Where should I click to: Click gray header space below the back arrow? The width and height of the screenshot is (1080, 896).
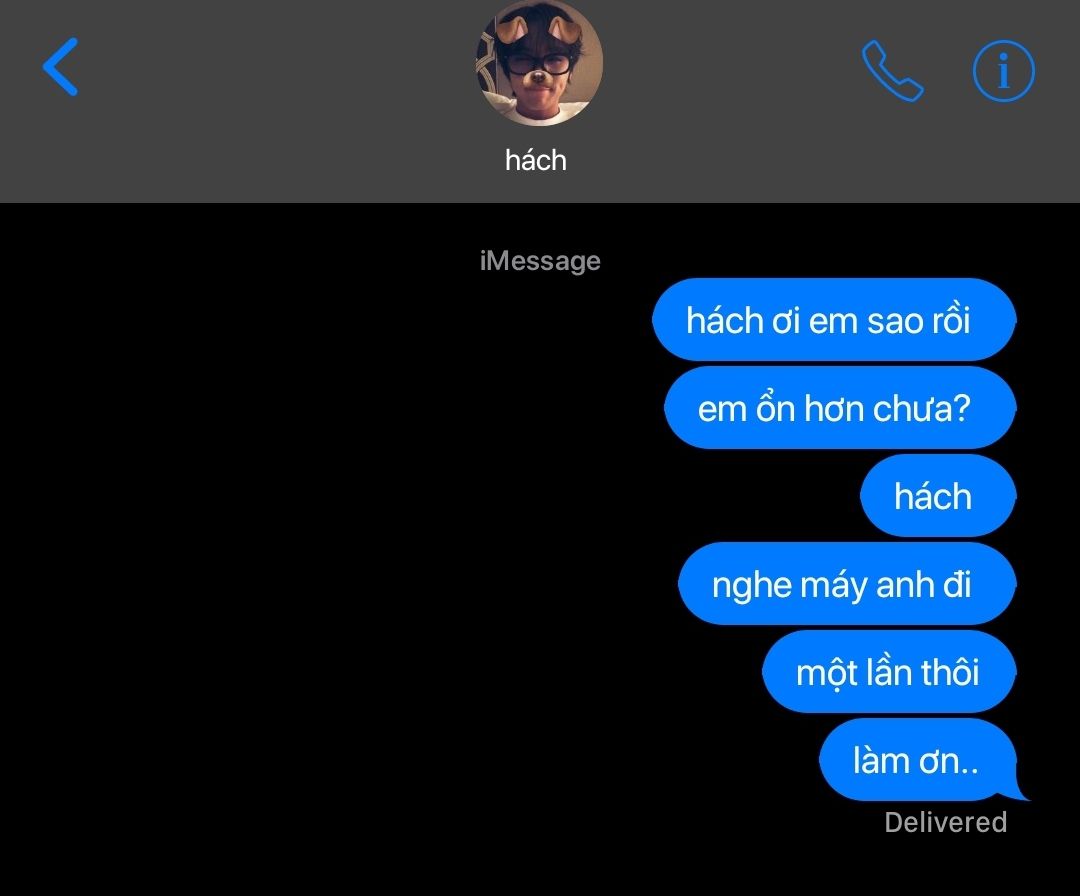(x=61, y=152)
